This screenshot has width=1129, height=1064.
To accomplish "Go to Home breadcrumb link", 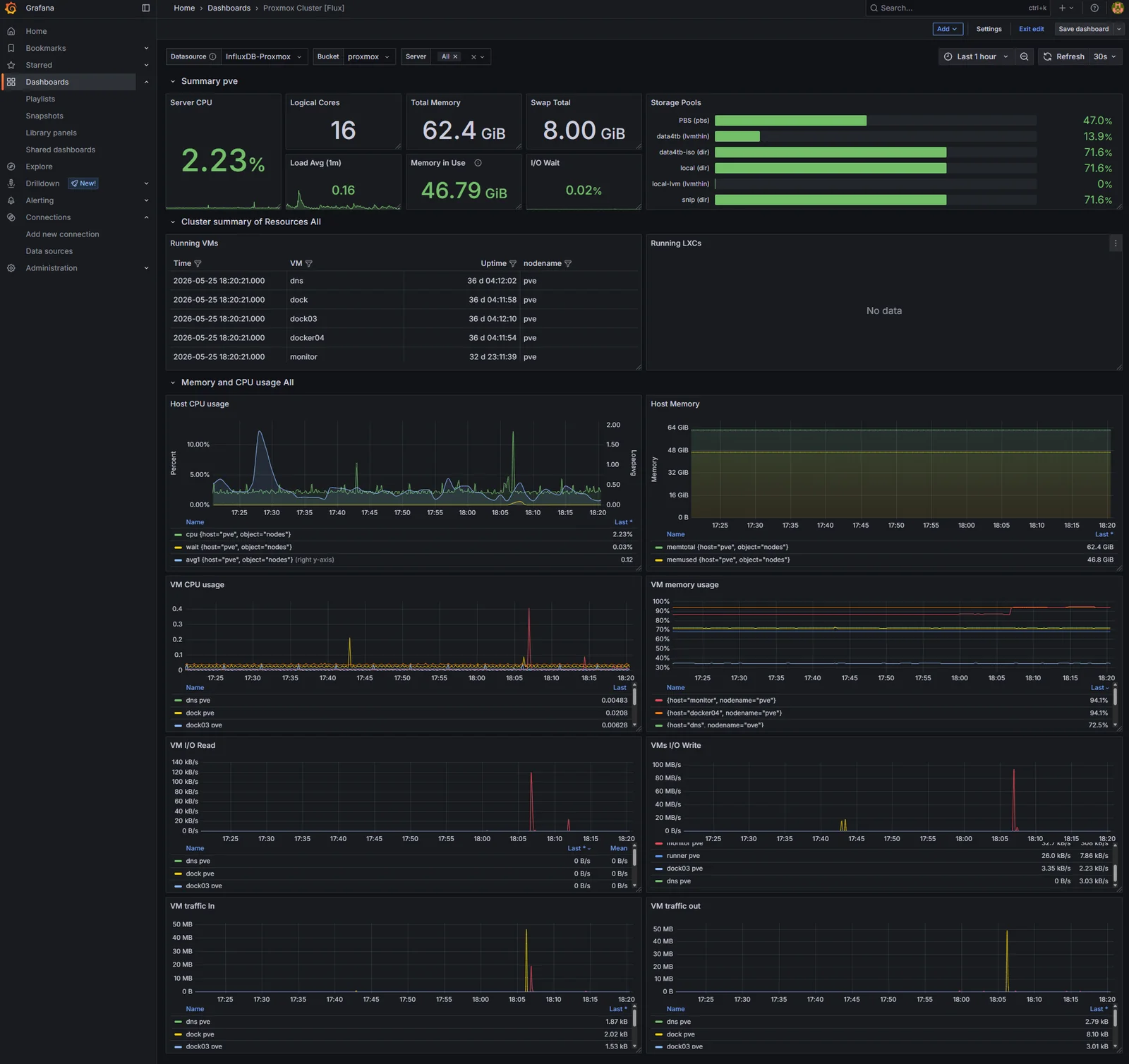I will 184,8.
